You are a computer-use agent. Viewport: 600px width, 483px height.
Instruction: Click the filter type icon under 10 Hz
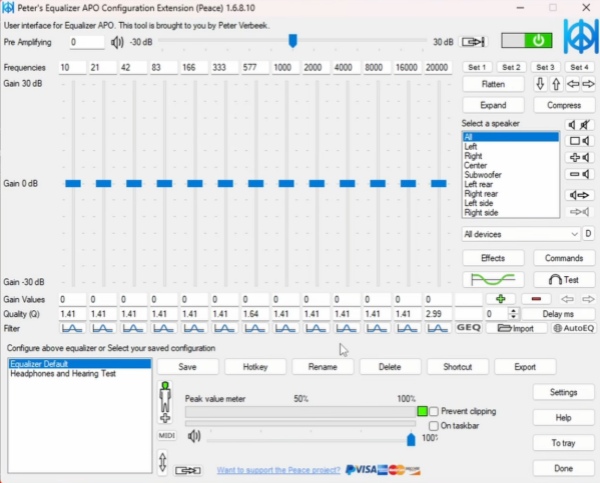coord(72,328)
